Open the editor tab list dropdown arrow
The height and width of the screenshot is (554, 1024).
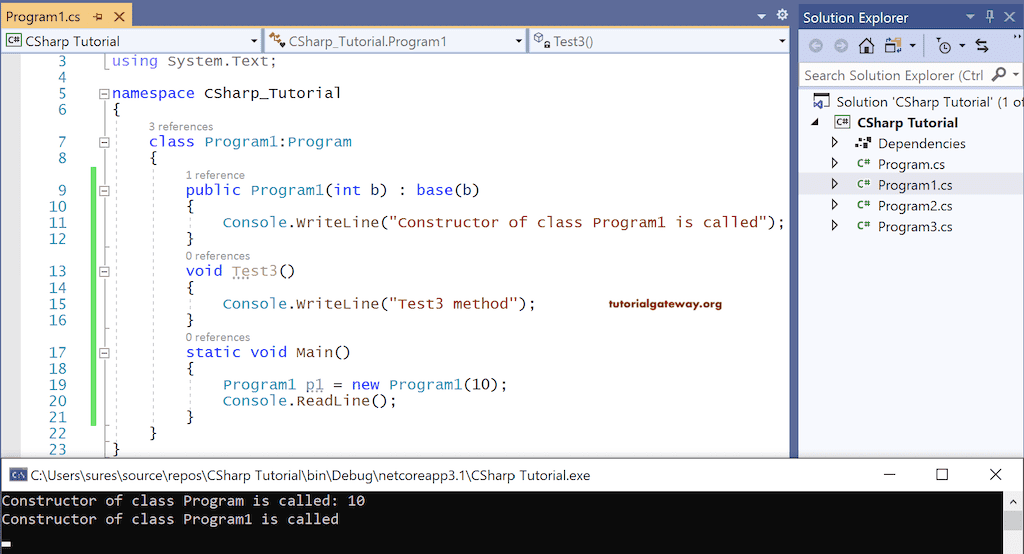pyautogui.click(x=761, y=16)
